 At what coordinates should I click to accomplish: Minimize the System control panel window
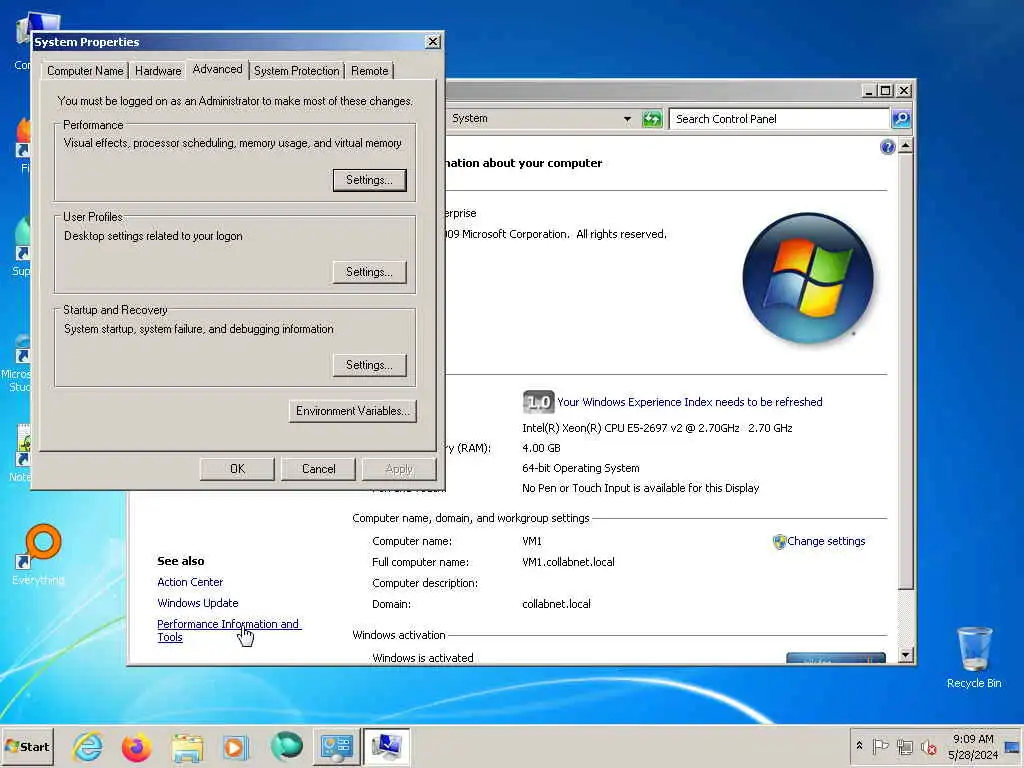click(x=868, y=90)
